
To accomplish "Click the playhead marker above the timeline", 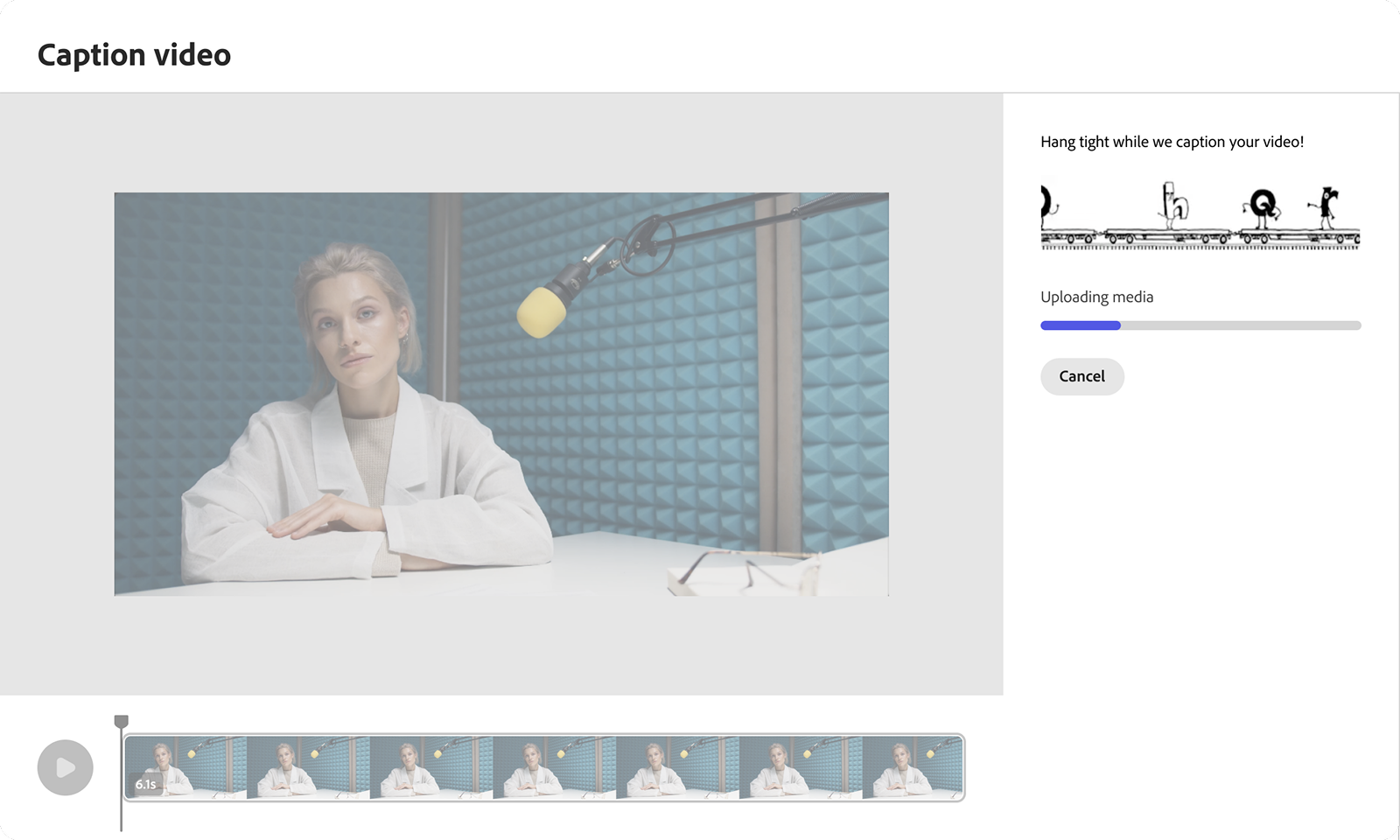I will tap(122, 722).
